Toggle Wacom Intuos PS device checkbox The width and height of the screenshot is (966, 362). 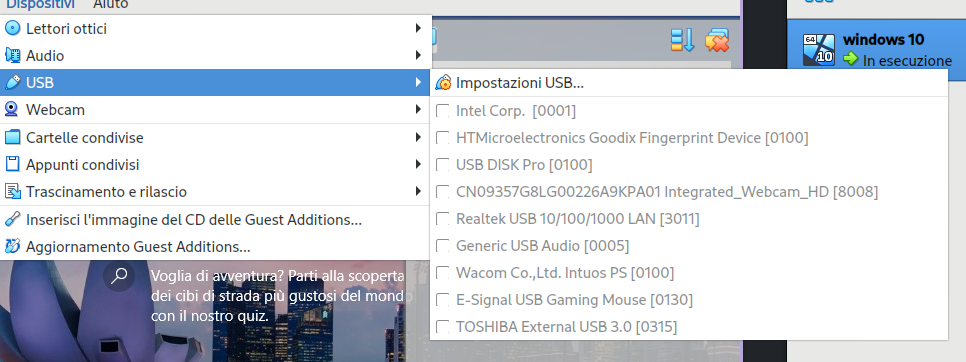pos(442,273)
